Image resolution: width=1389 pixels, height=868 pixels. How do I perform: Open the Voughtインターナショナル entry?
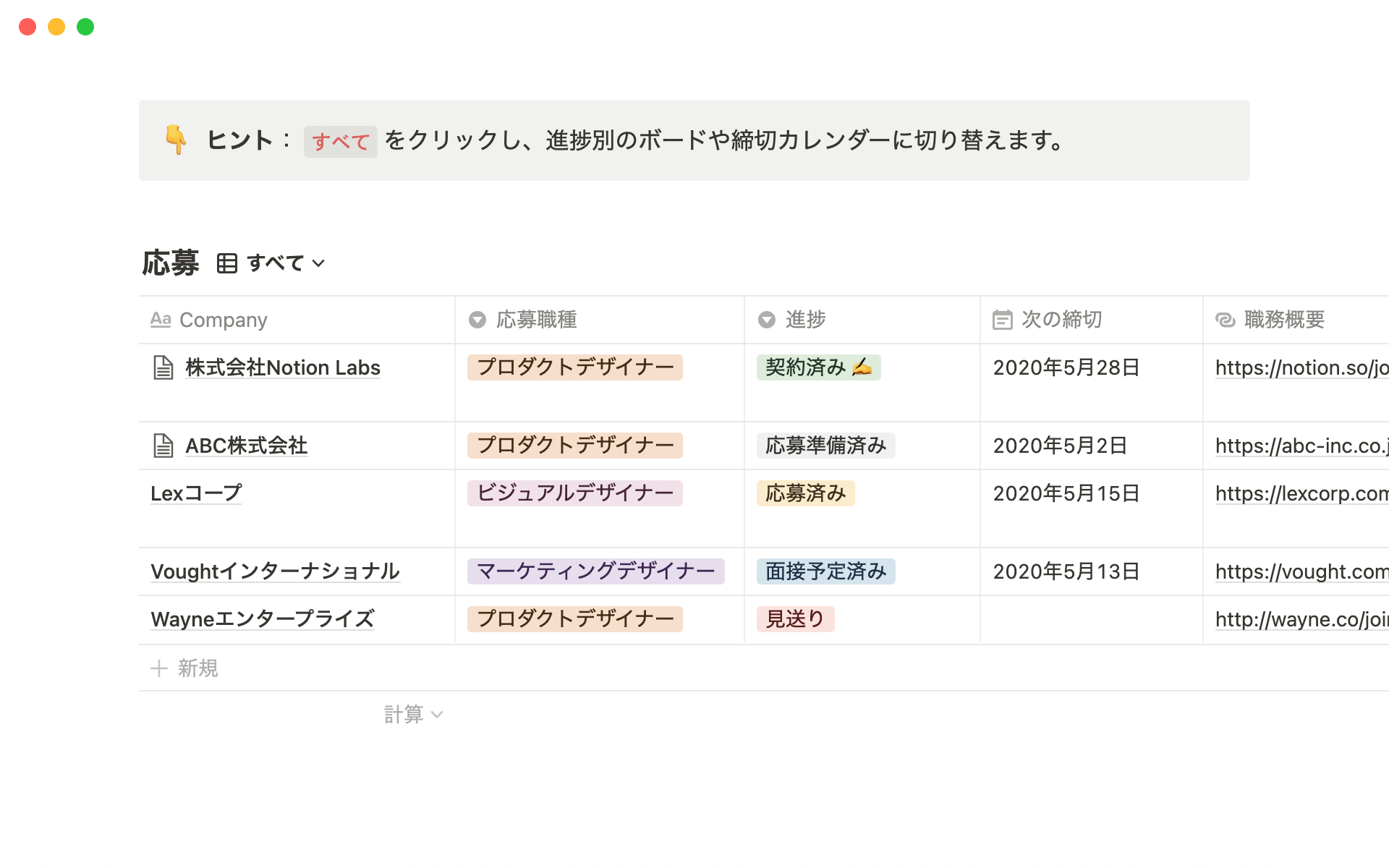(x=275, y=571)
